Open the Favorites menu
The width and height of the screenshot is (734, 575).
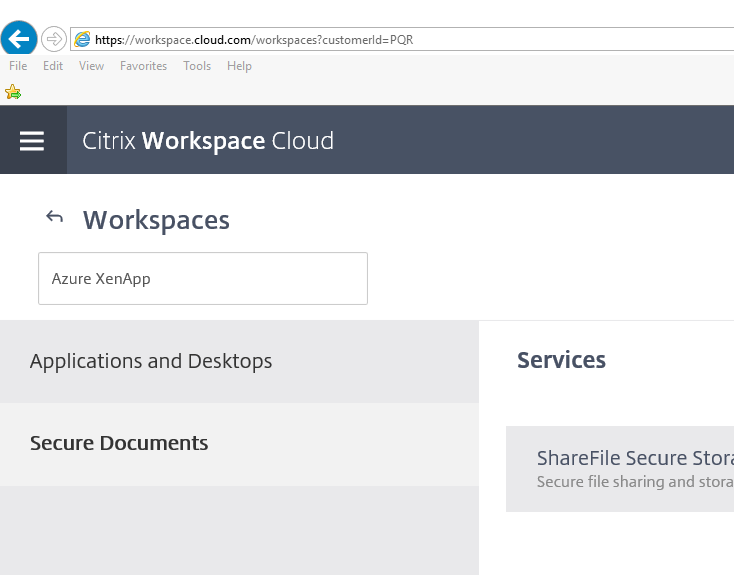coord(143,66)
